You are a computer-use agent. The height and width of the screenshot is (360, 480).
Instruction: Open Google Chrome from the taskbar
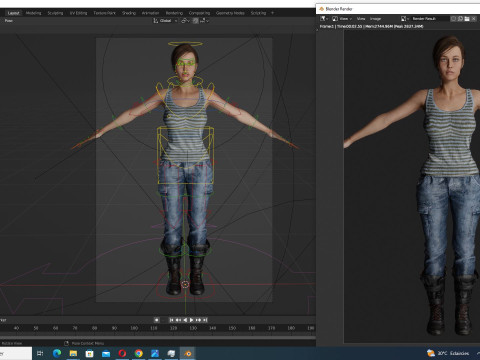tap(139, 353)
